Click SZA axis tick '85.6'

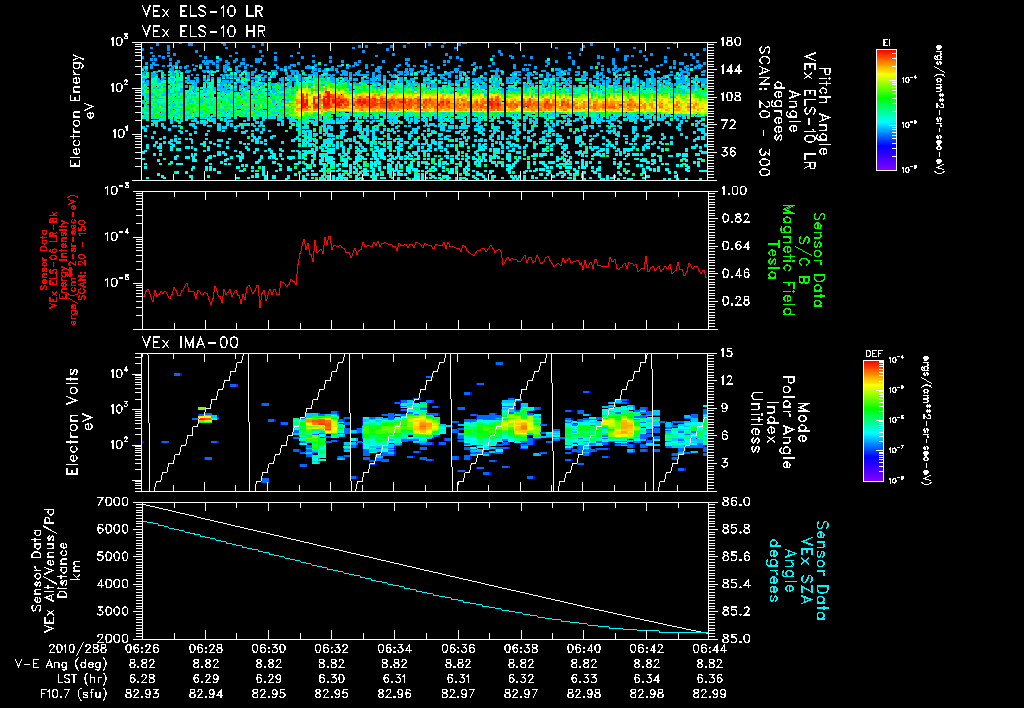pos(736,556)
